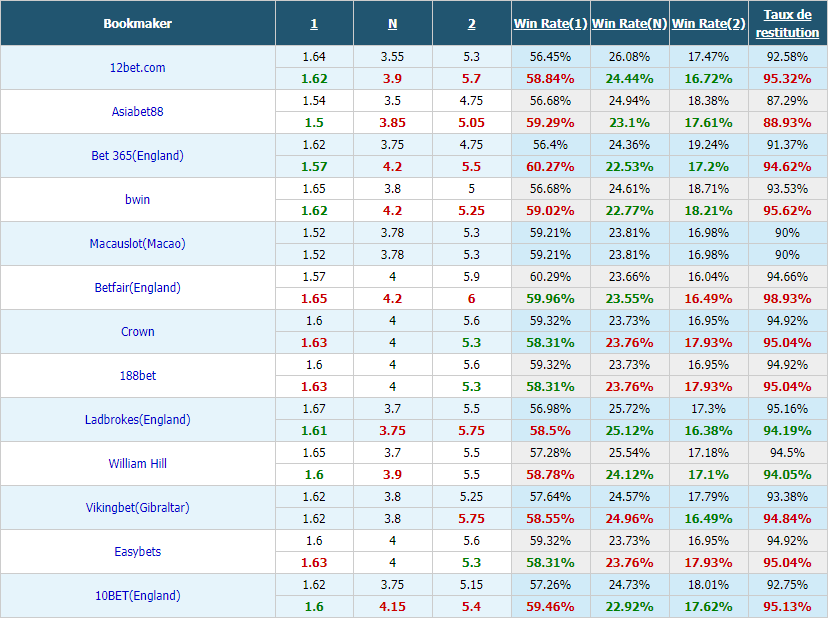
Task: Select Ladbrokes' green 1.61 home odds
Action: (314, 430)
